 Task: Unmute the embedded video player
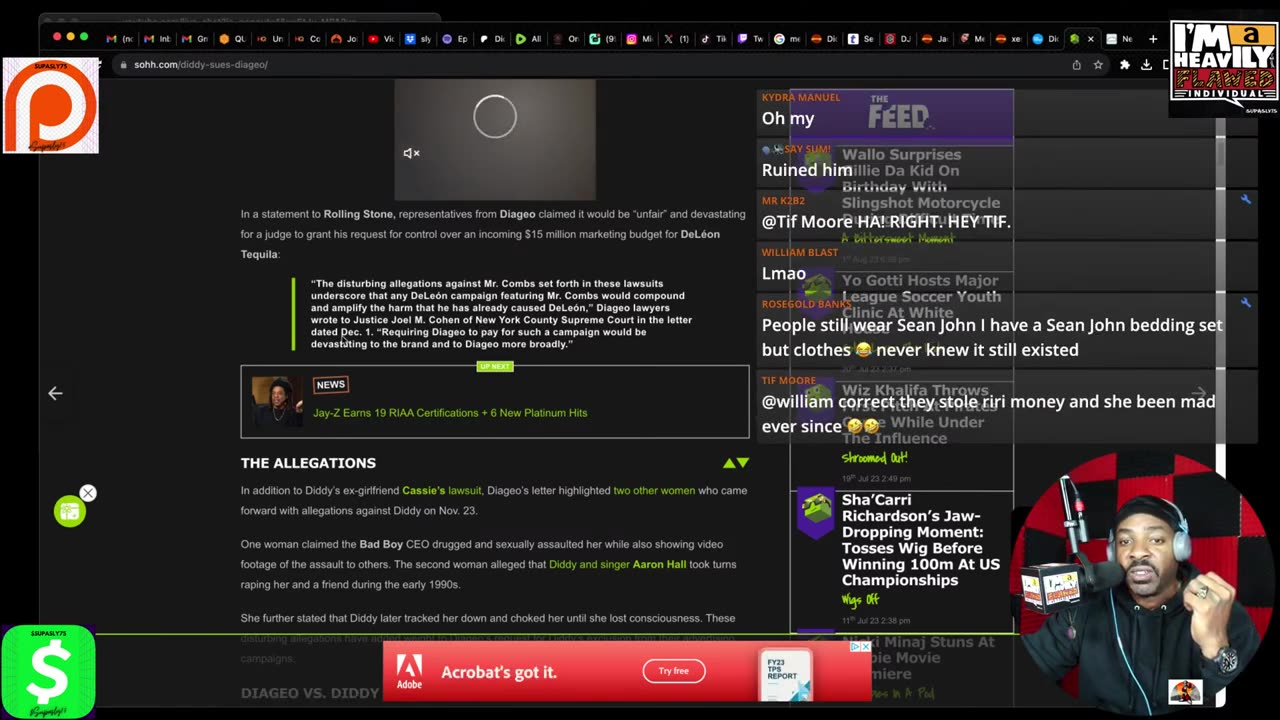pos(411,153)
